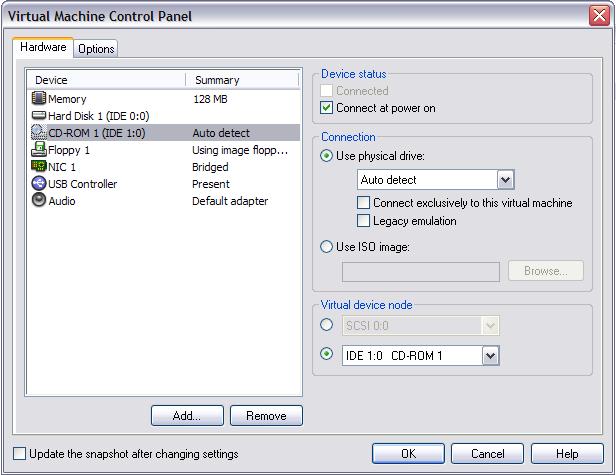The height and width of the screenshot is (475, 616).
Task: Enable Connect exclusively to this virtual machine
Action: (x=364, y=203)
